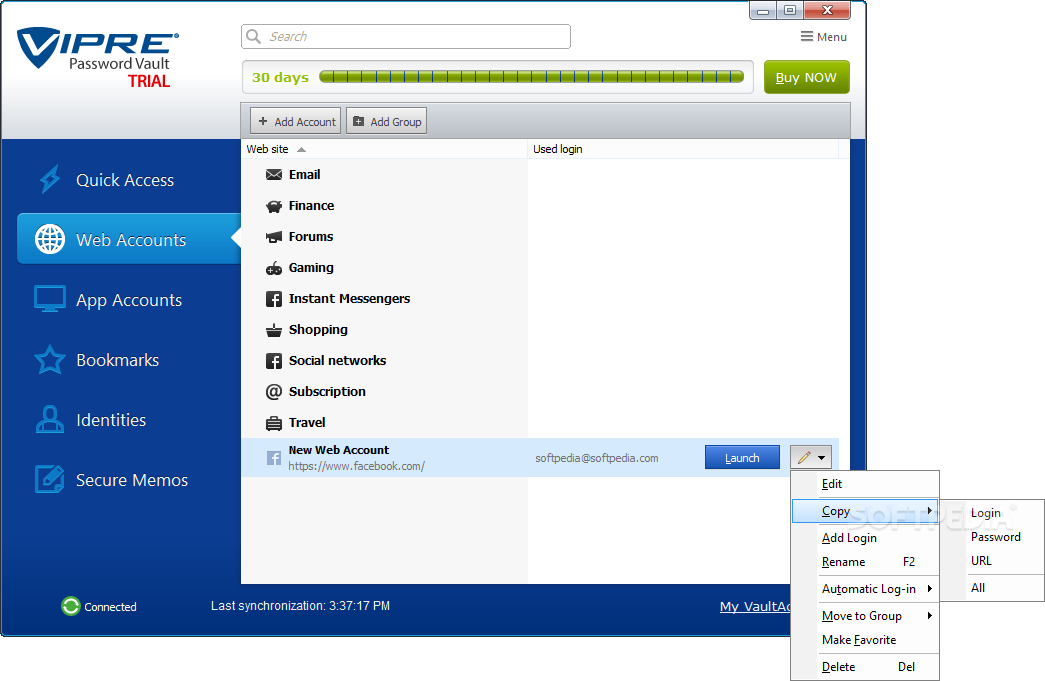1045x681 pixels.
Task: Click the Secure Memos notepad icon
Action: coord(50,479)
